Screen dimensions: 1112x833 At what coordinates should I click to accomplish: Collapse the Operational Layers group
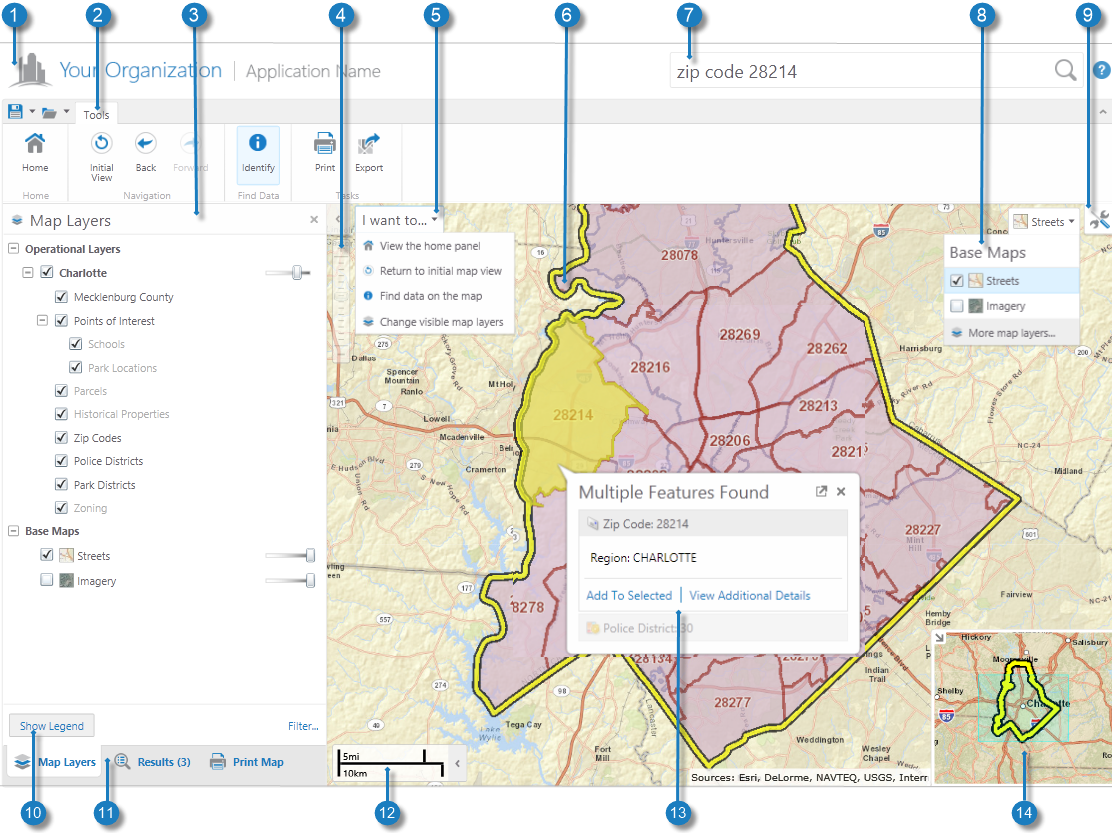click(14, 249)
